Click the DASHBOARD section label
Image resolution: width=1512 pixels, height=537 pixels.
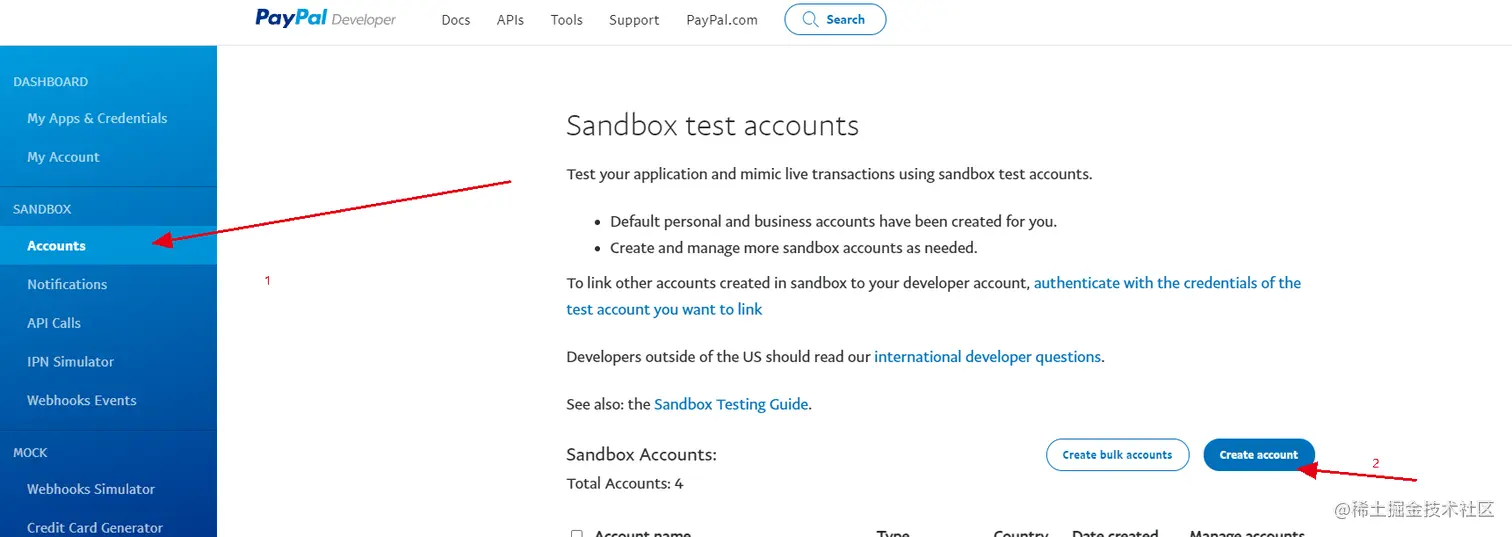(x=50, y=82)
